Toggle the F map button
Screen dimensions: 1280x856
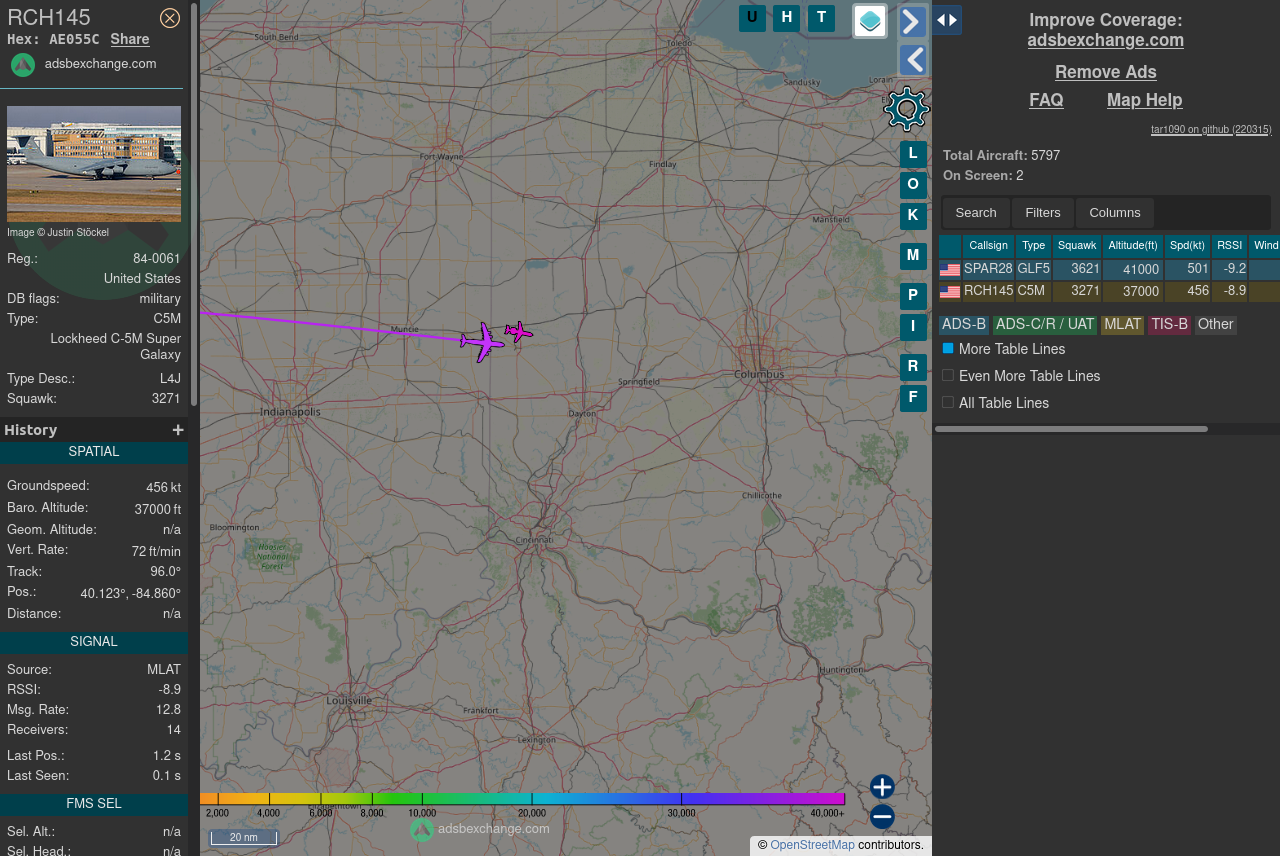(913, 398)
